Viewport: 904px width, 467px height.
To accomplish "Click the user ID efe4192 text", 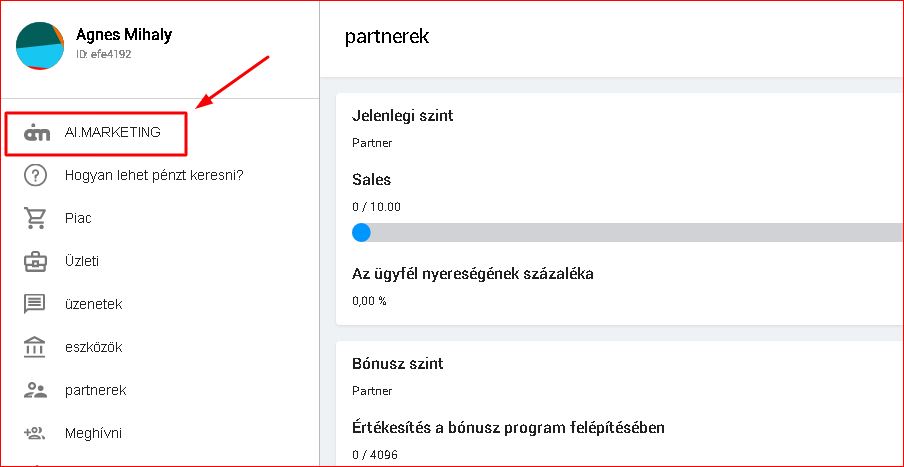I will pyautogui.click(x=104, y=55).
